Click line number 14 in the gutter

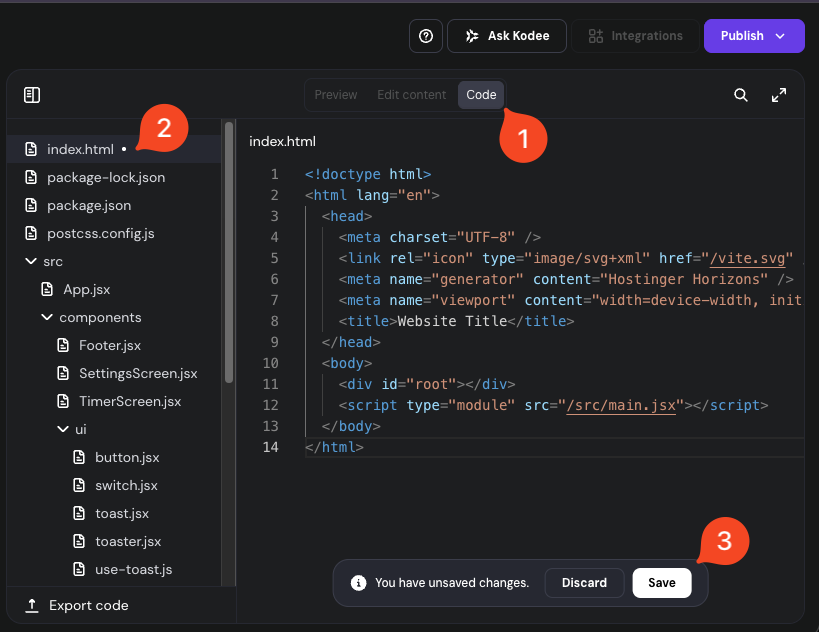coord(271,447)
